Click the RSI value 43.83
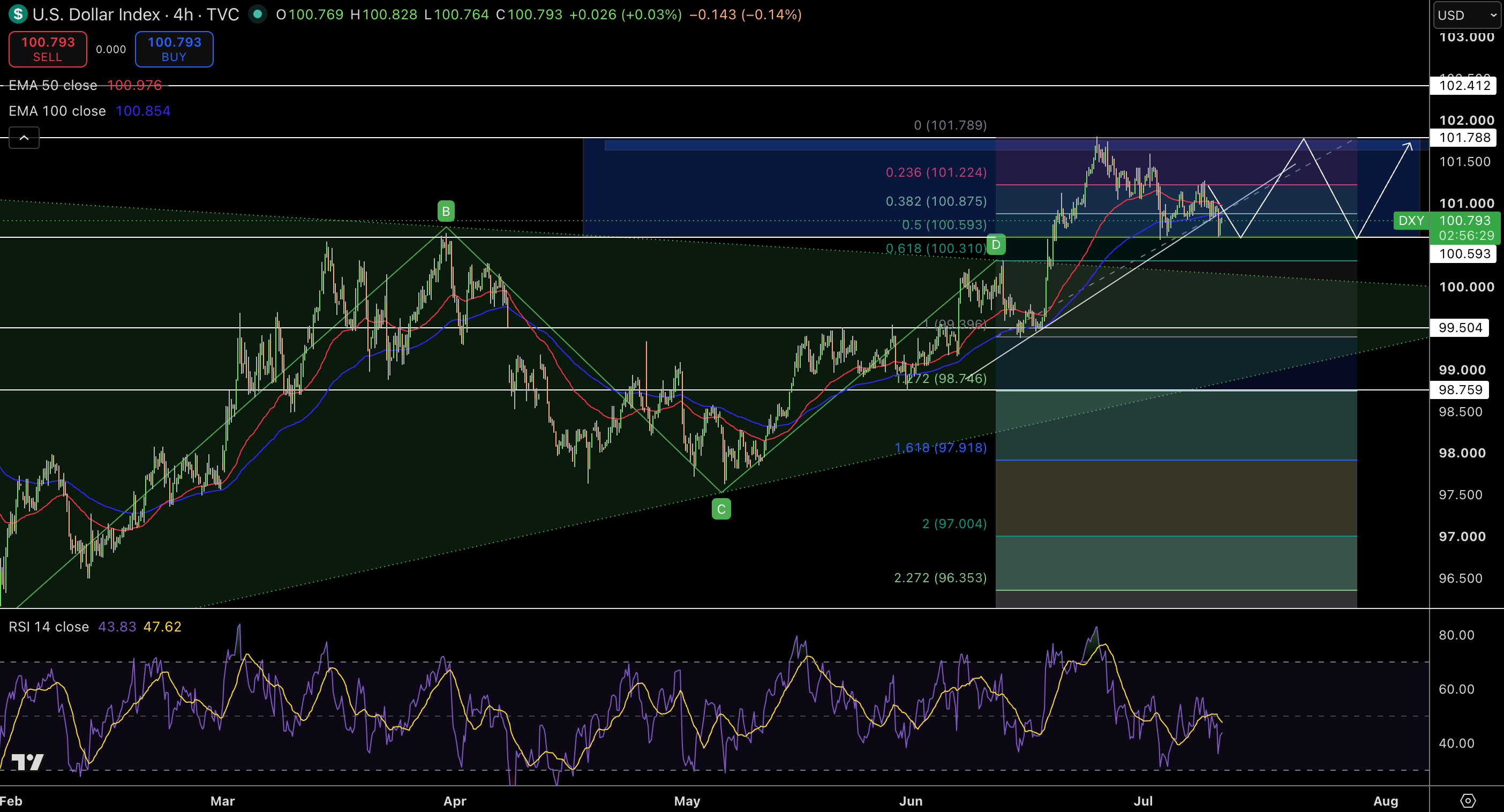 pyautogui.click(x=117, y=626)
